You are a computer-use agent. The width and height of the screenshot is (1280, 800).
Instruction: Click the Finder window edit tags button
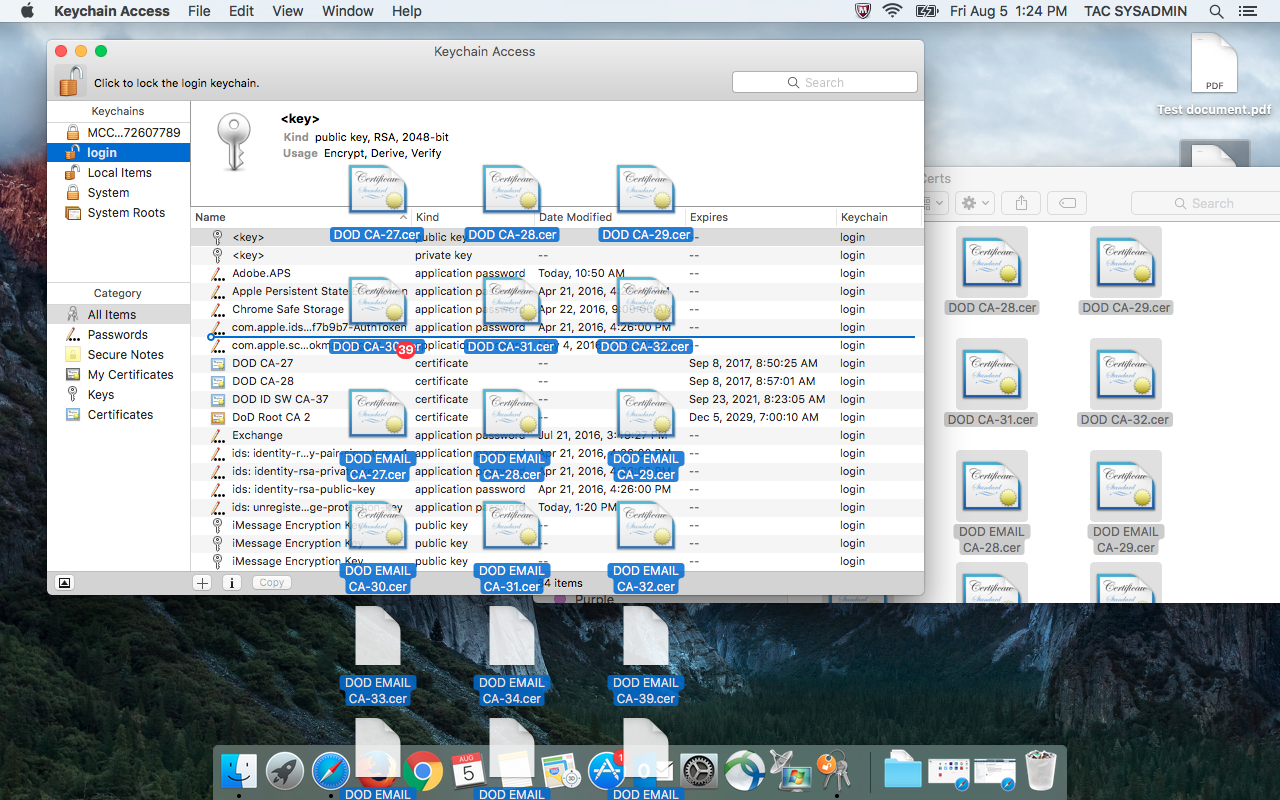pos(1067,203)
